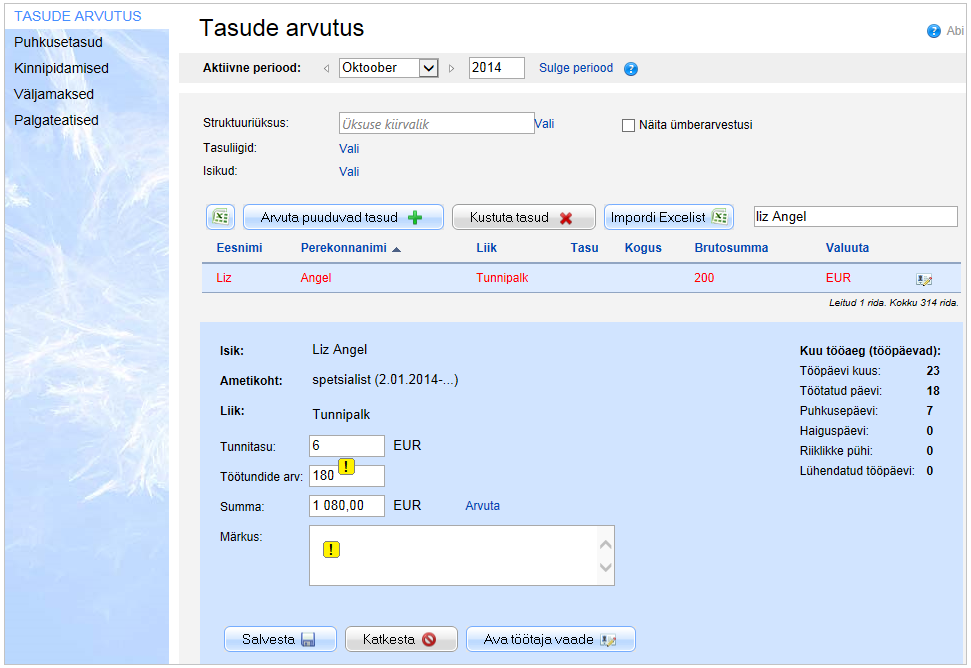Open Kinnipidamised in the sidebar
971x668 pixels.
61,68
